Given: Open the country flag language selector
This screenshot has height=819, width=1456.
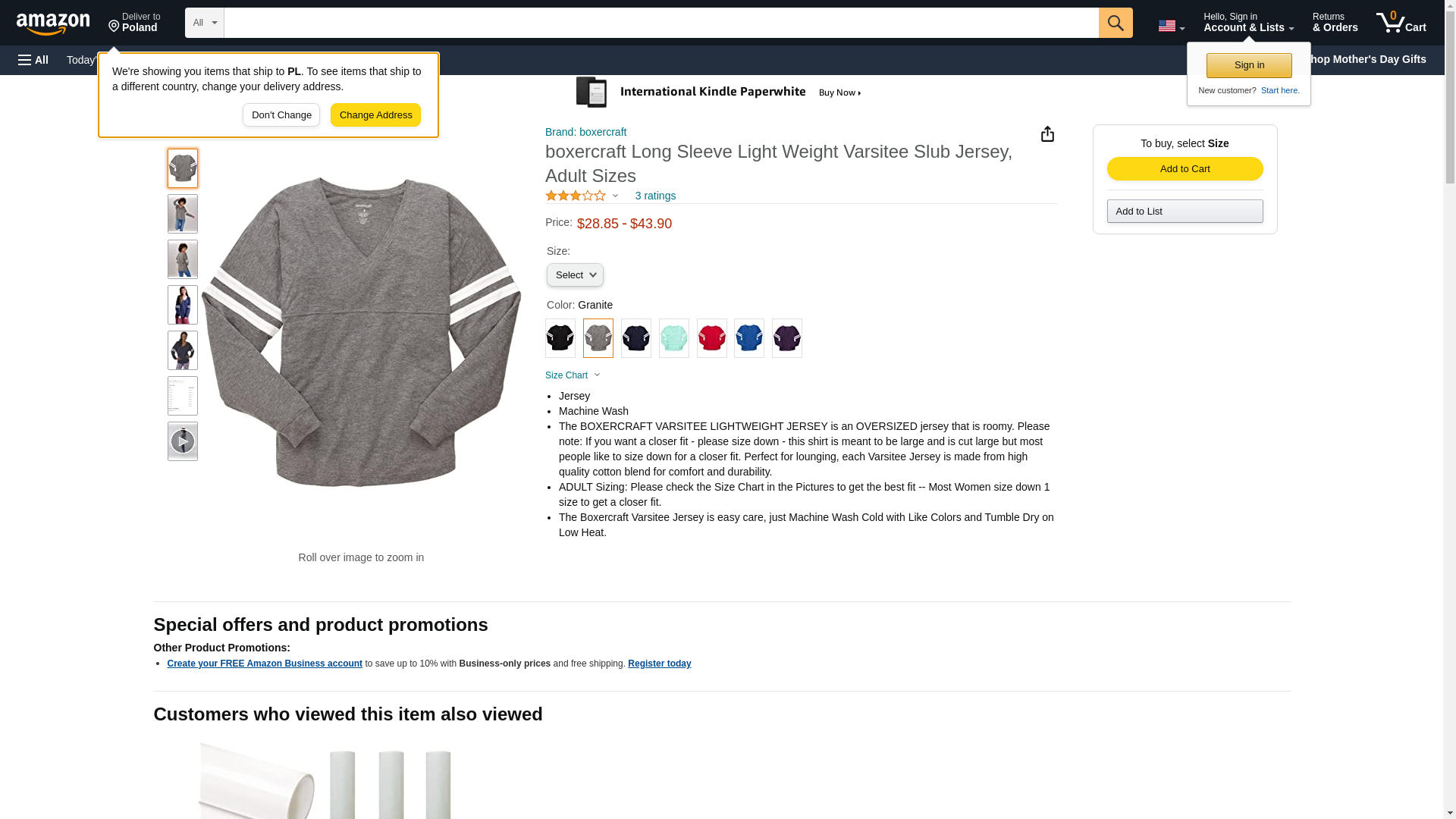Looking at the screenshot, I should (x=1171, y=26).
